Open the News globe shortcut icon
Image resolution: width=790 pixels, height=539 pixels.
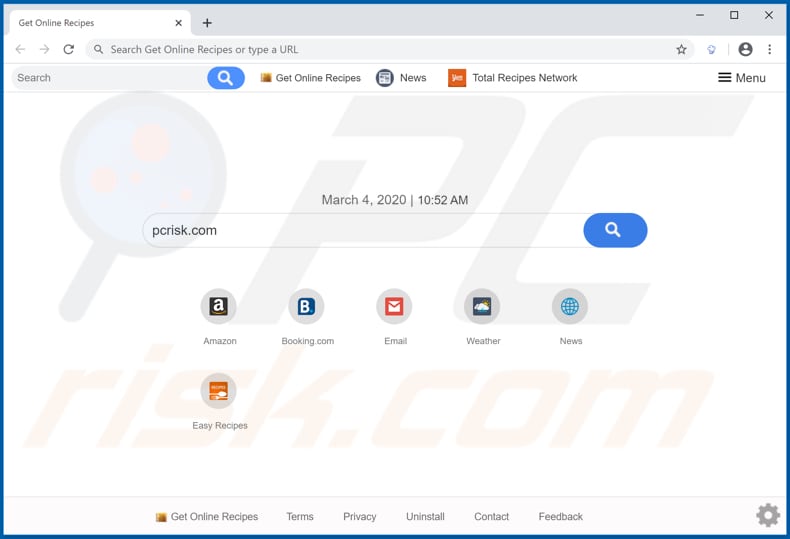(570, 306)
